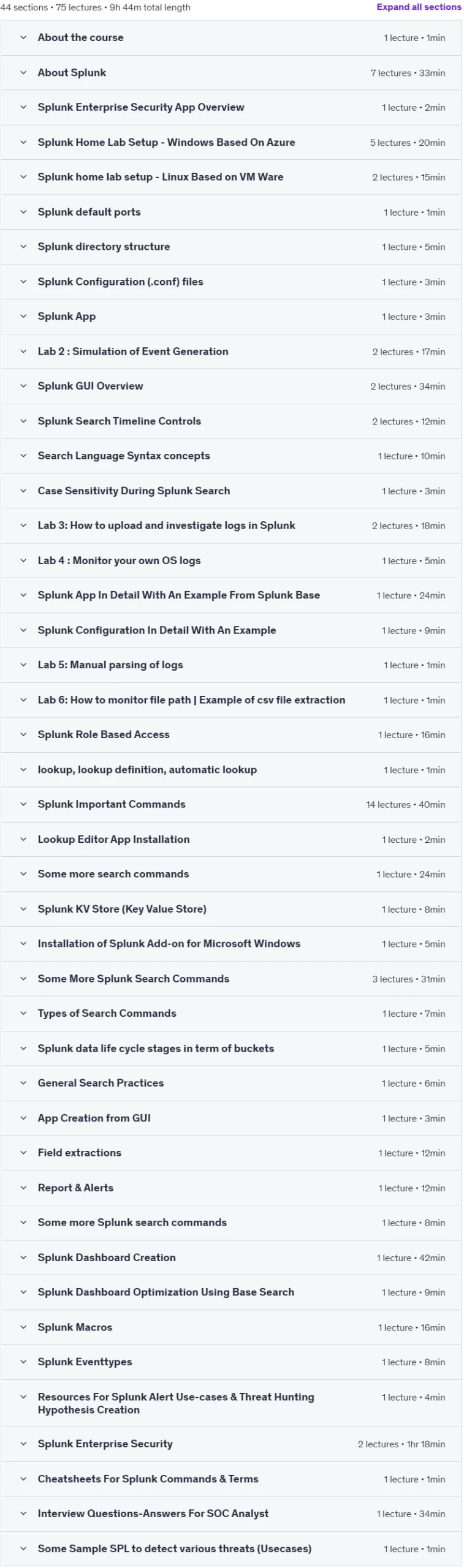Expand the About the course chevron
The image size is (464, 1568).
pos(23,37)
